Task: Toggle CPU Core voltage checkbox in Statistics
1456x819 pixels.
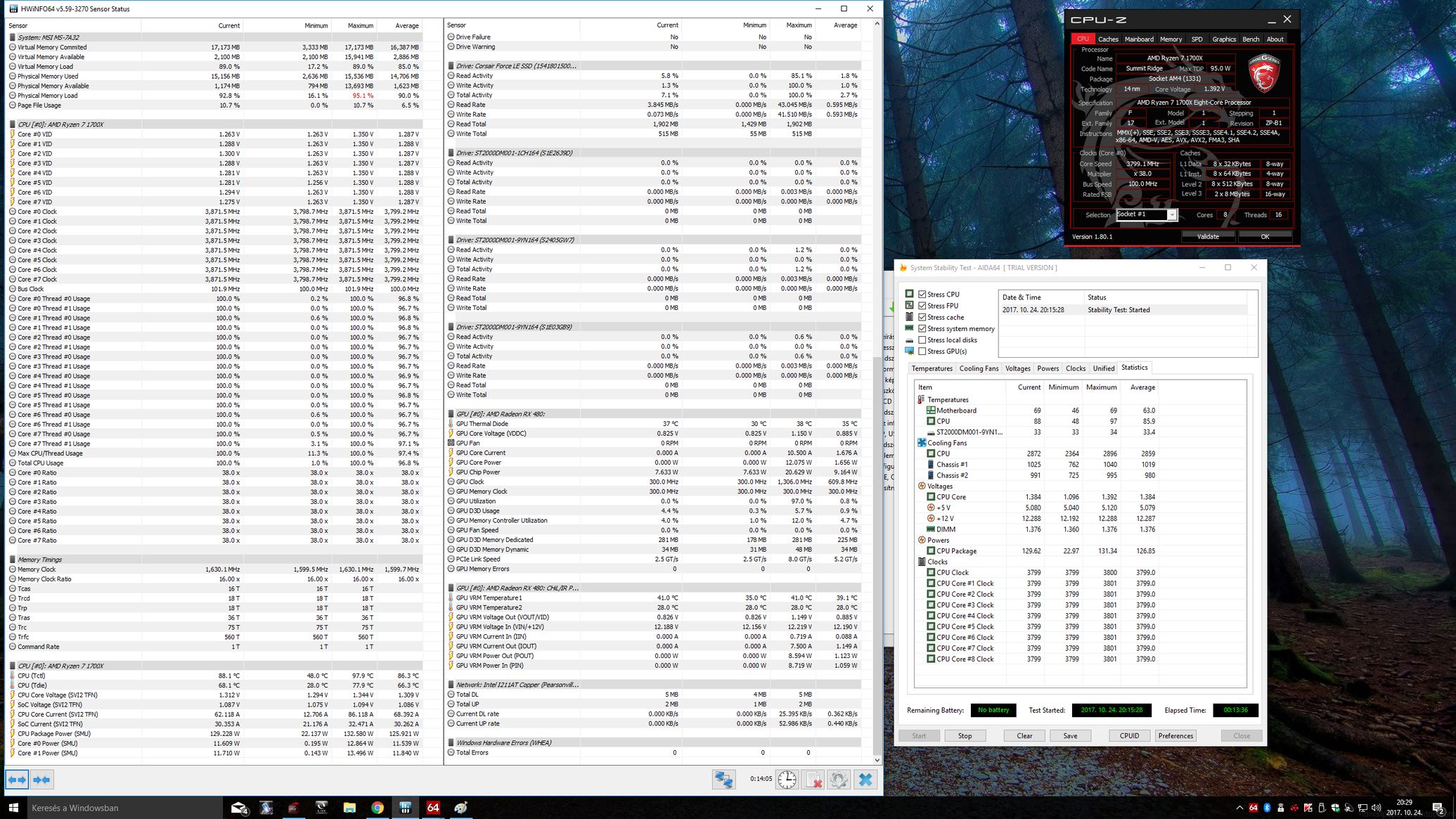Action: tap(931, 497)
